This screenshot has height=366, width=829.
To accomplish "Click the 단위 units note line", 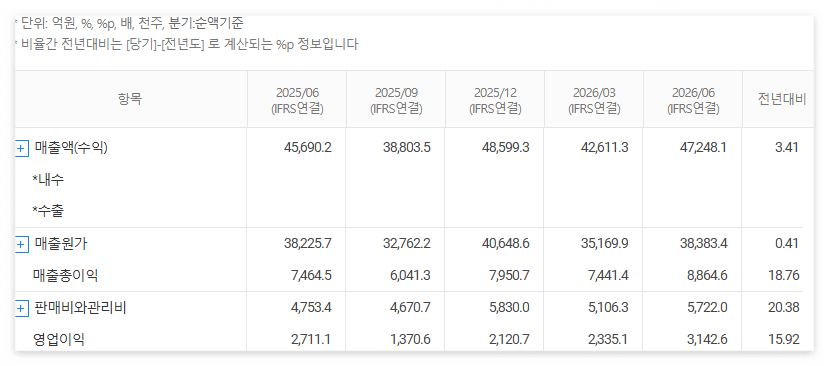I will pos(130,24).
